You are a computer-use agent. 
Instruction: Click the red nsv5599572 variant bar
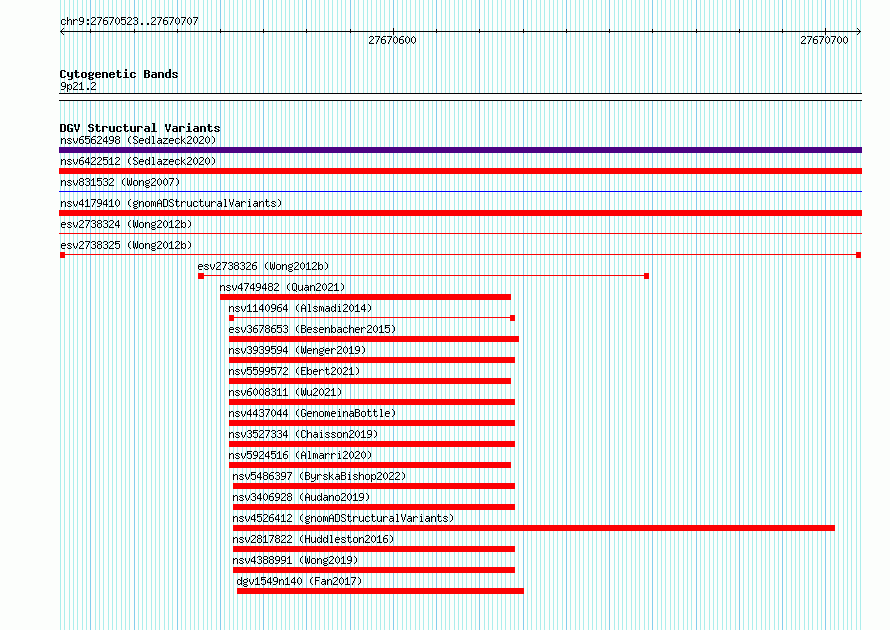(x=370, y=381)
